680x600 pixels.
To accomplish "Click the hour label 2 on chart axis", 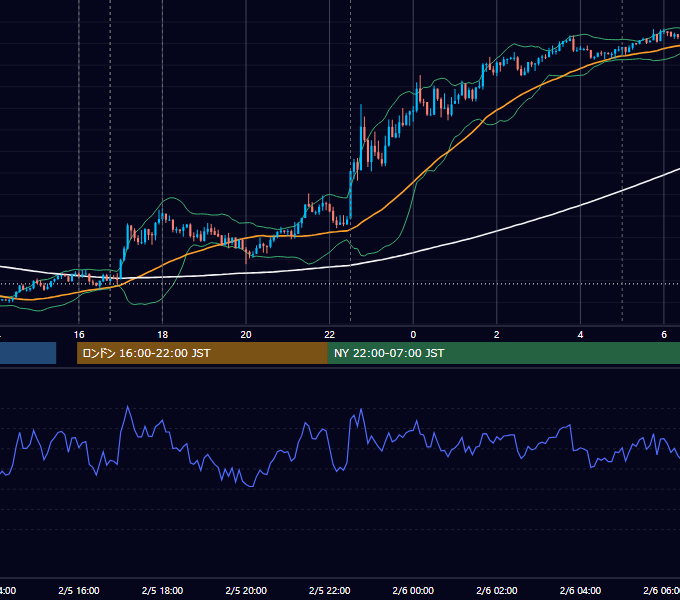I will (x=497, y=335).
